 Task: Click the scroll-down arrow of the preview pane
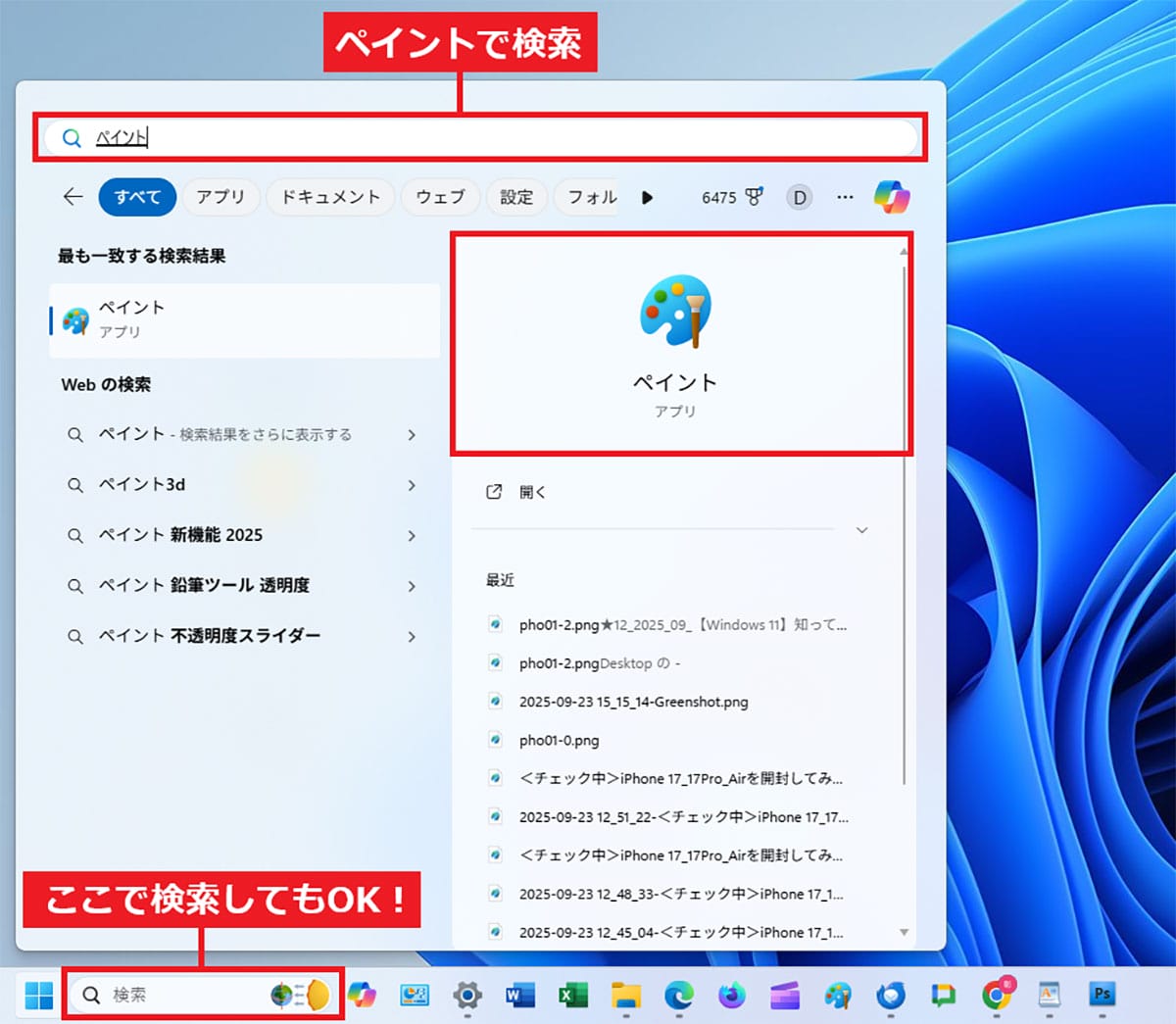(x=904, y=932)
